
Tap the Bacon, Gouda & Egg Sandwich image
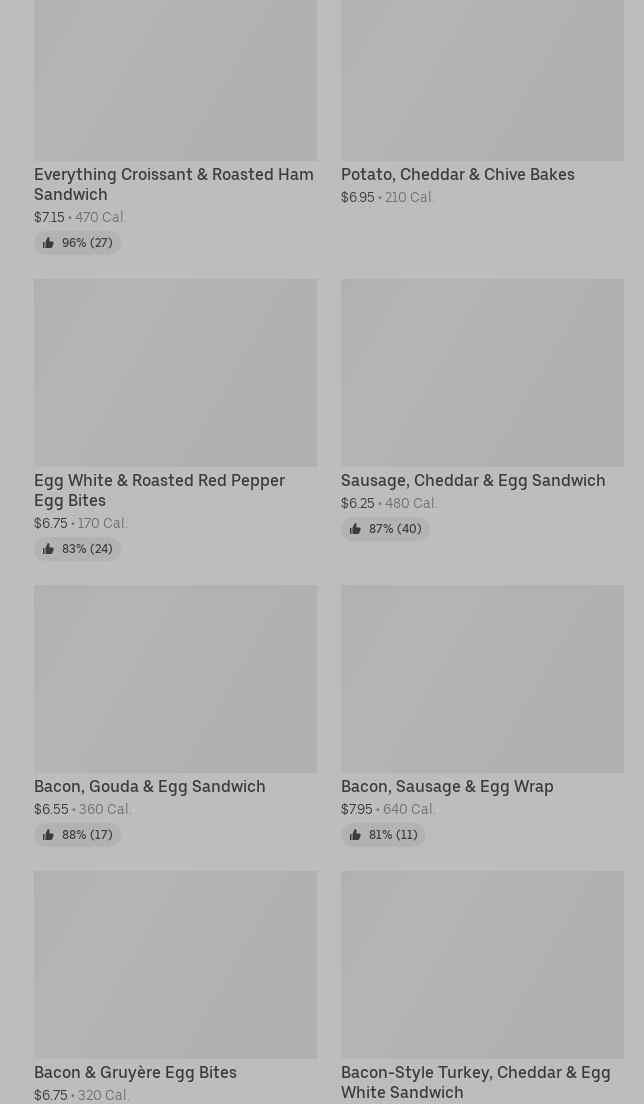click(x=175, y=678)
